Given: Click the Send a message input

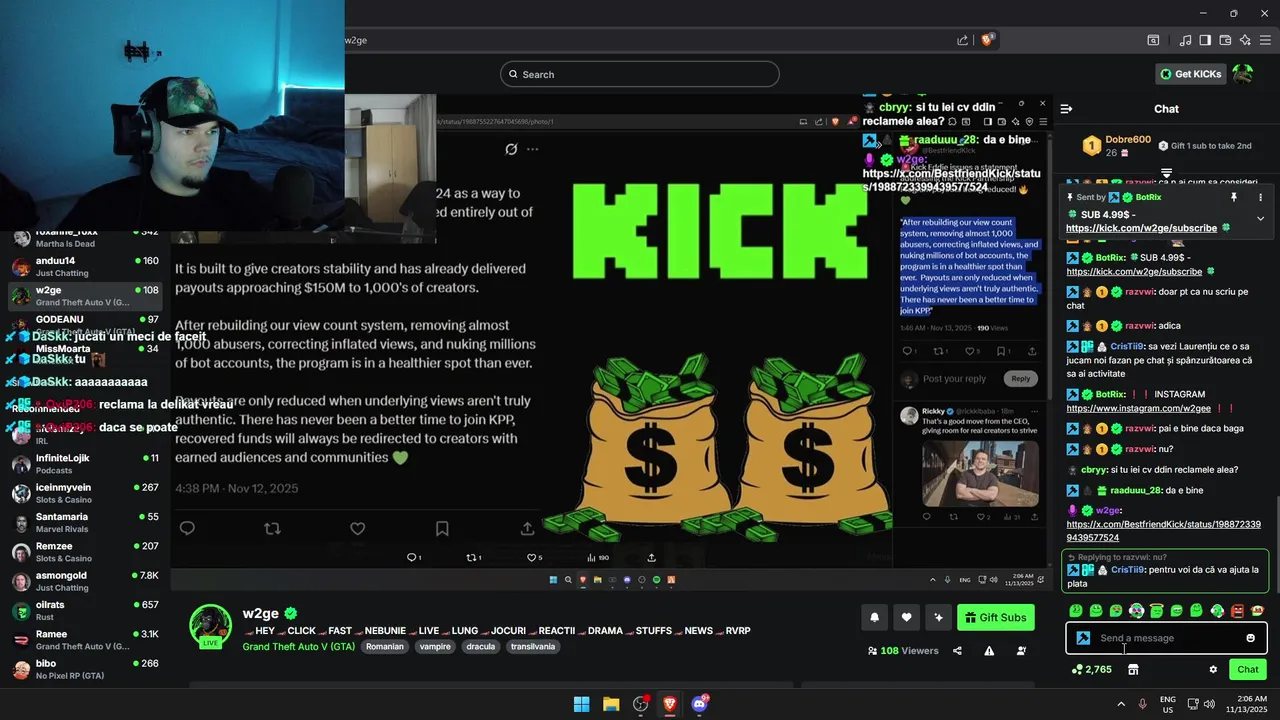Looking at the screenshot, I should pos(1166,638).
